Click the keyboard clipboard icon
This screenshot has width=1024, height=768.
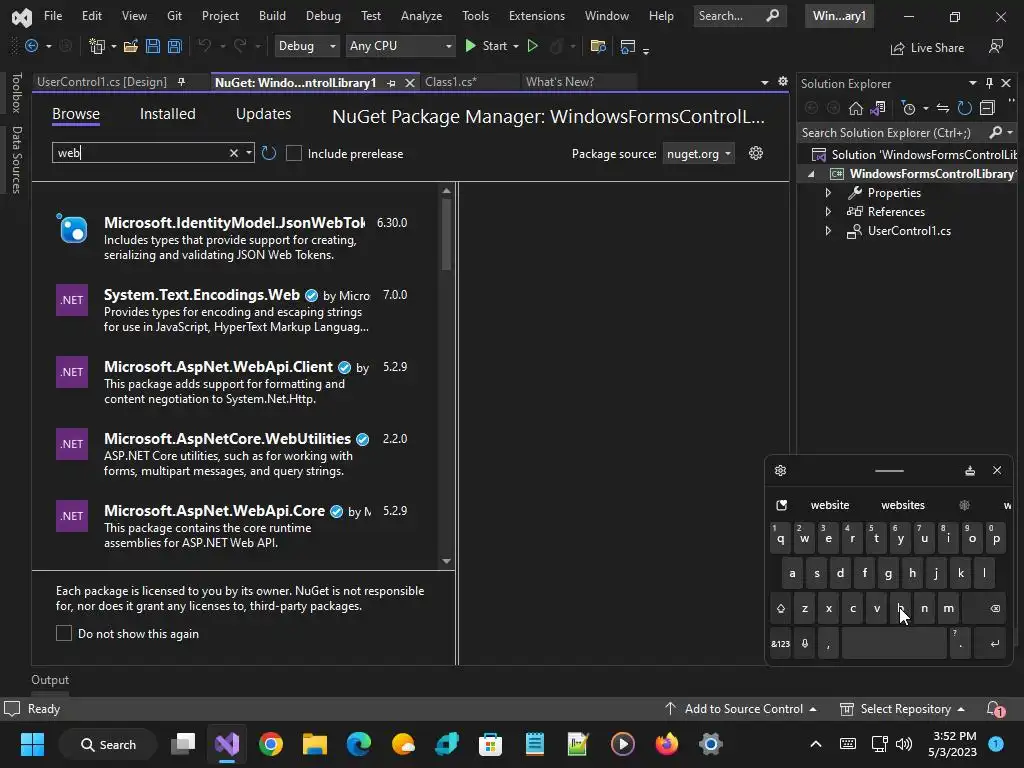781,505
